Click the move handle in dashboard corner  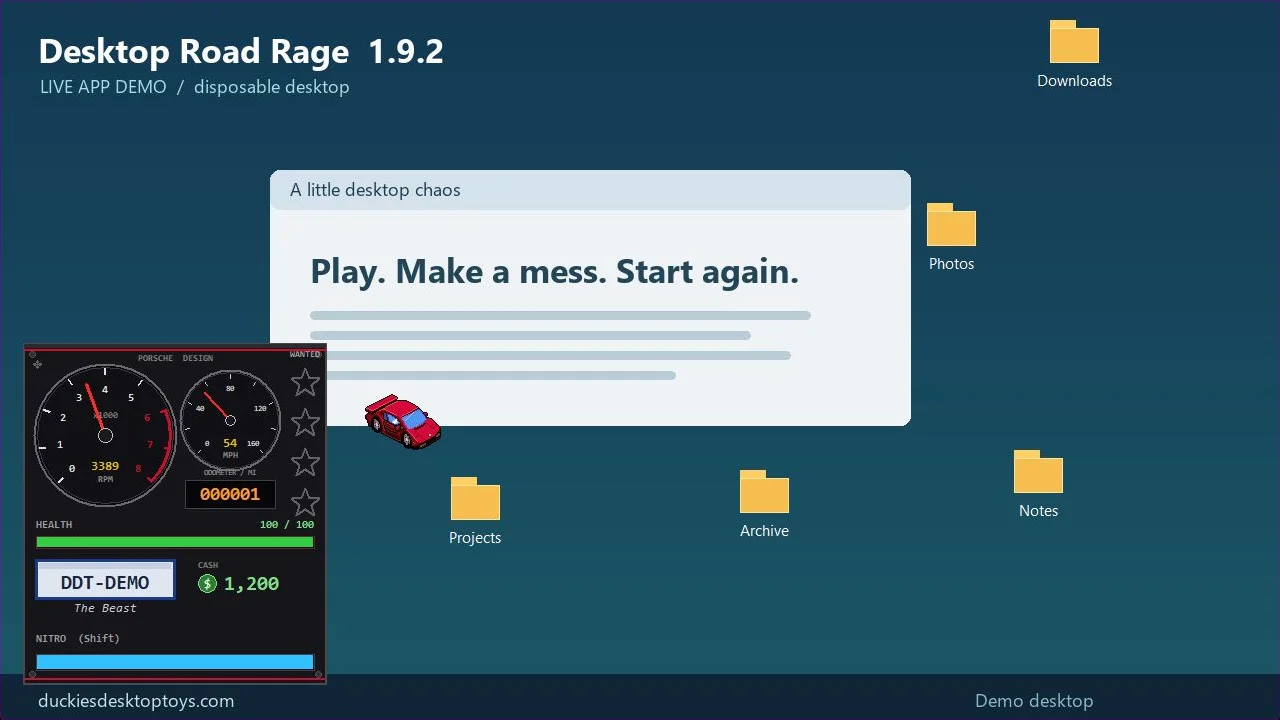(38, 364)
